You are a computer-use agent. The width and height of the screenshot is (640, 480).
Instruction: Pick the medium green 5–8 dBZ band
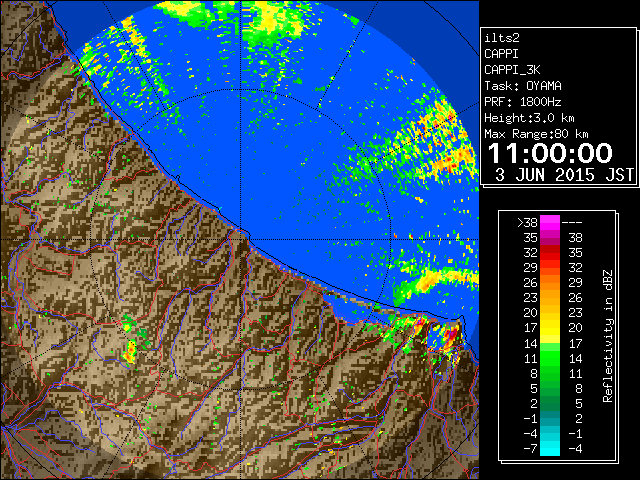click(x=550, y=388)
